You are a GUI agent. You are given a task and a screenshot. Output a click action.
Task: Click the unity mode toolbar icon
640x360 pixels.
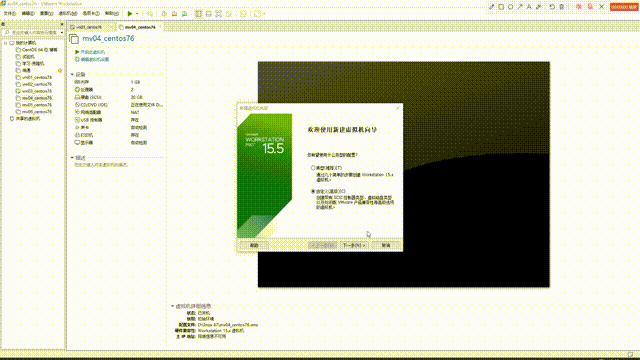[x=229, y=13]
